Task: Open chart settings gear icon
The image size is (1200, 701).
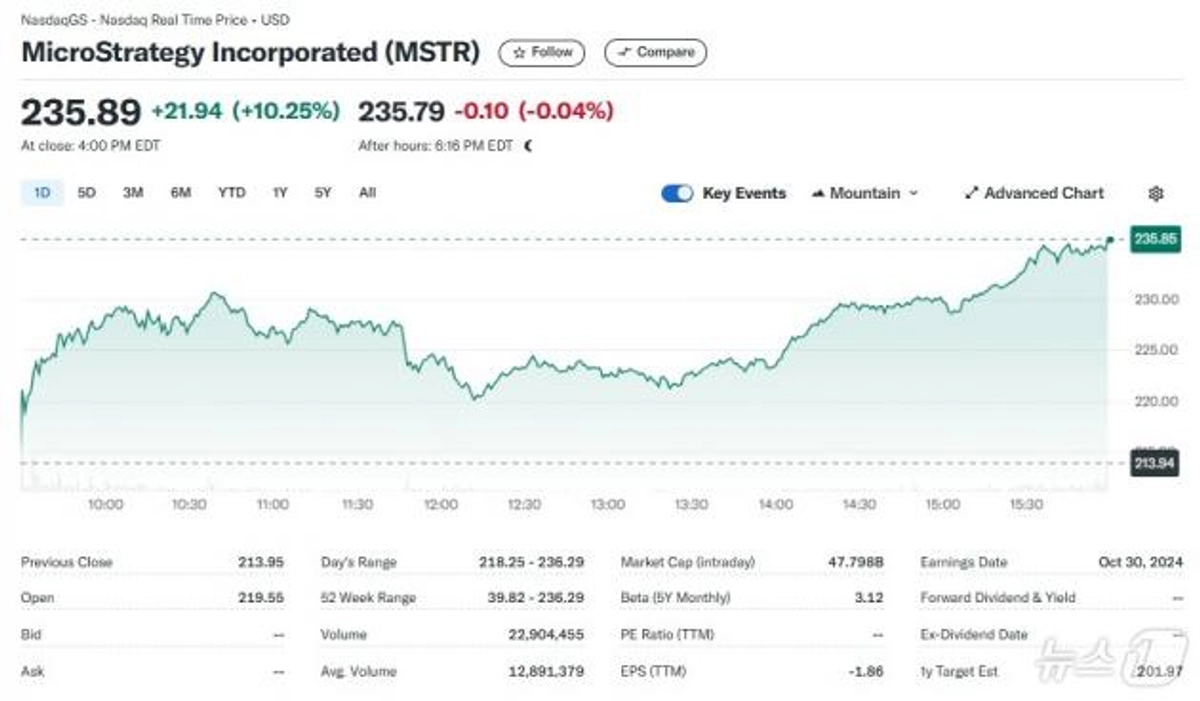Action: (x=1156, y=193)
